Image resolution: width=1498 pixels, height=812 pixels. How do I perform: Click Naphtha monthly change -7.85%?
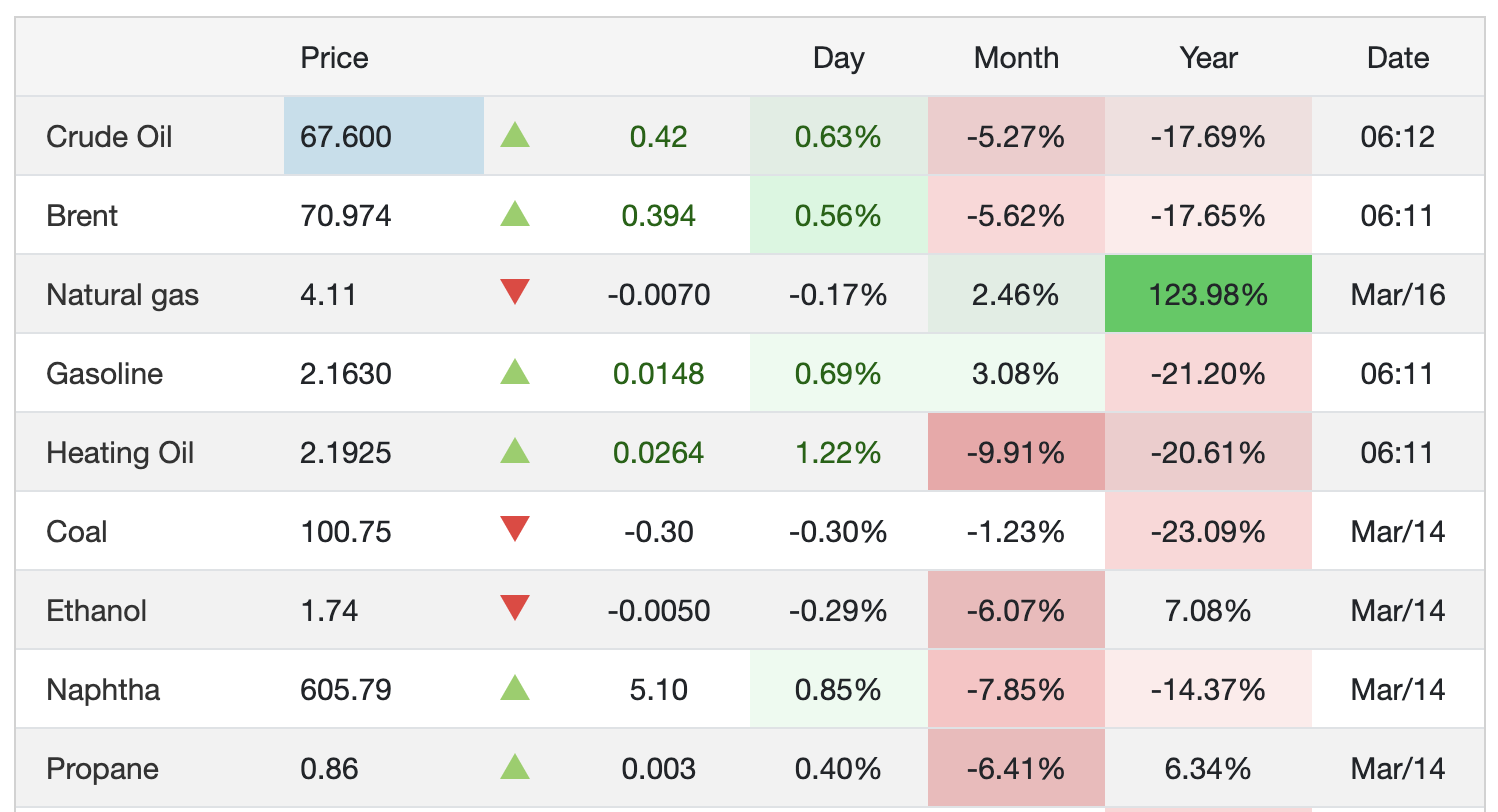tap(1016, 690)
